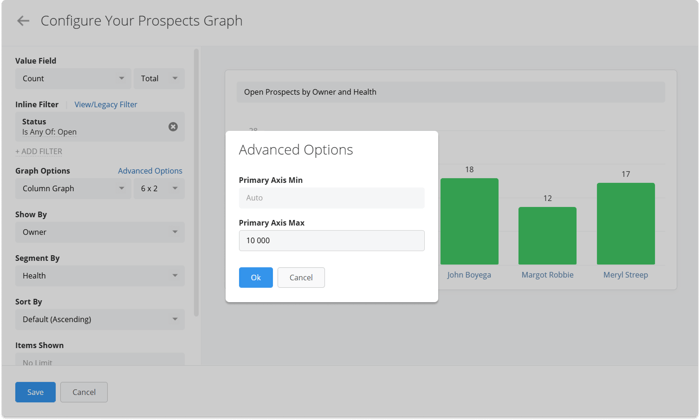The width and height of the screenshot is (700, 420).
Task: Click the back arrow icon
Action: tap(23, 21)
